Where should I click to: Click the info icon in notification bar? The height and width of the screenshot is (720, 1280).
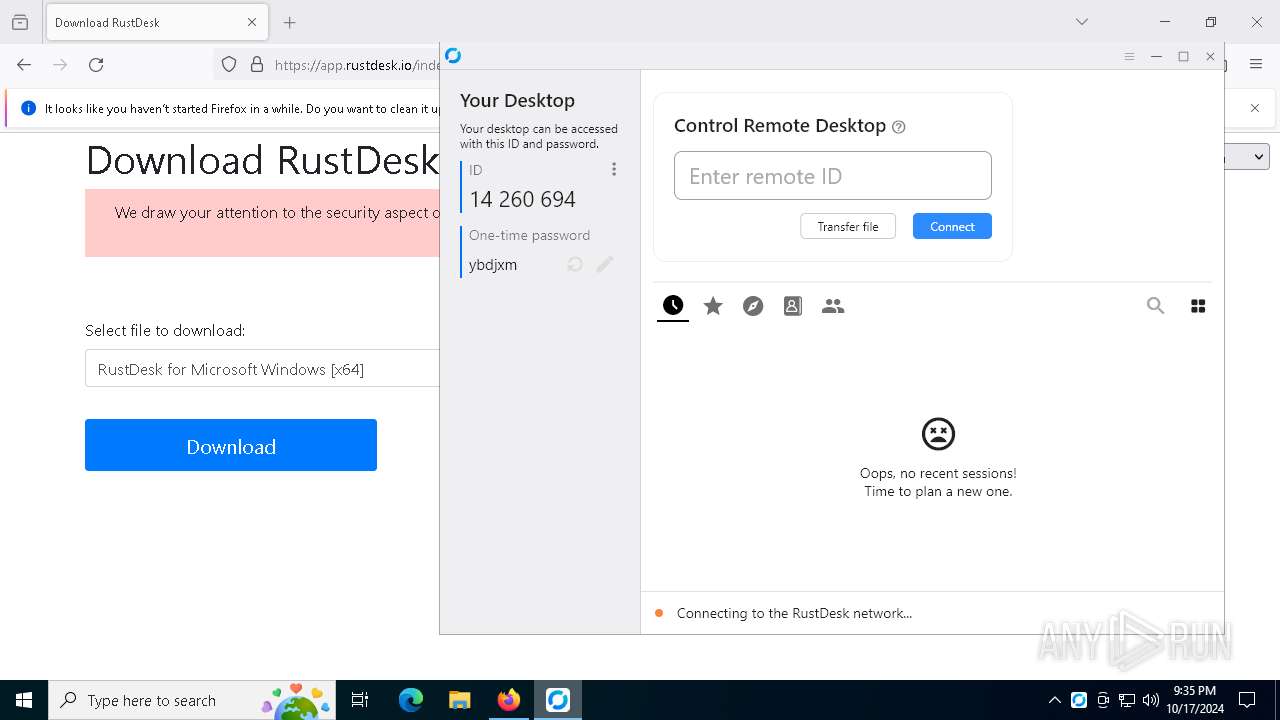click(x=28, y=108)
